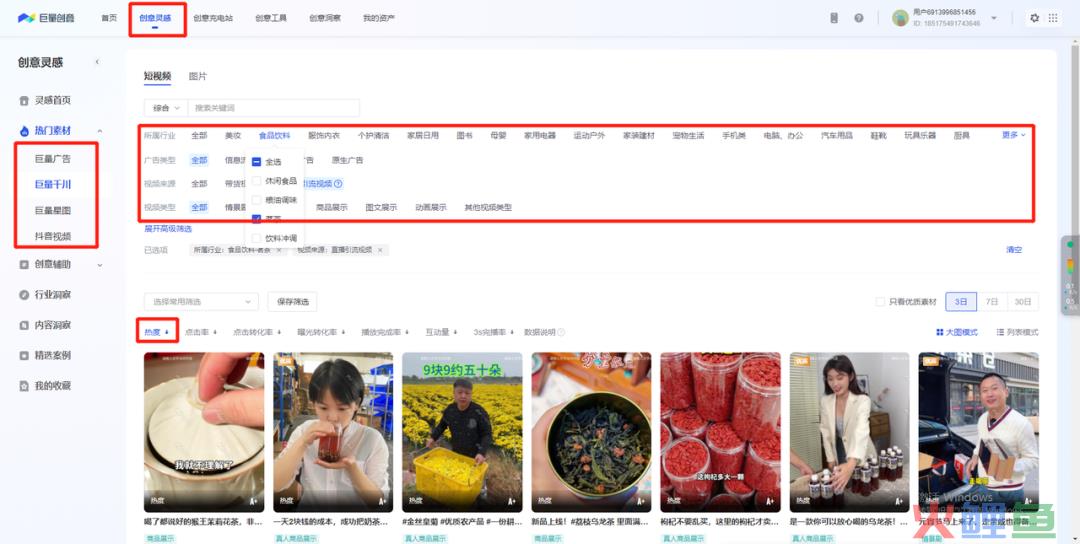Viewport: 1080px width, 544px height.
Task: Collapse the 热门素材 sidebar section
Action: click(x=100, y=131)
